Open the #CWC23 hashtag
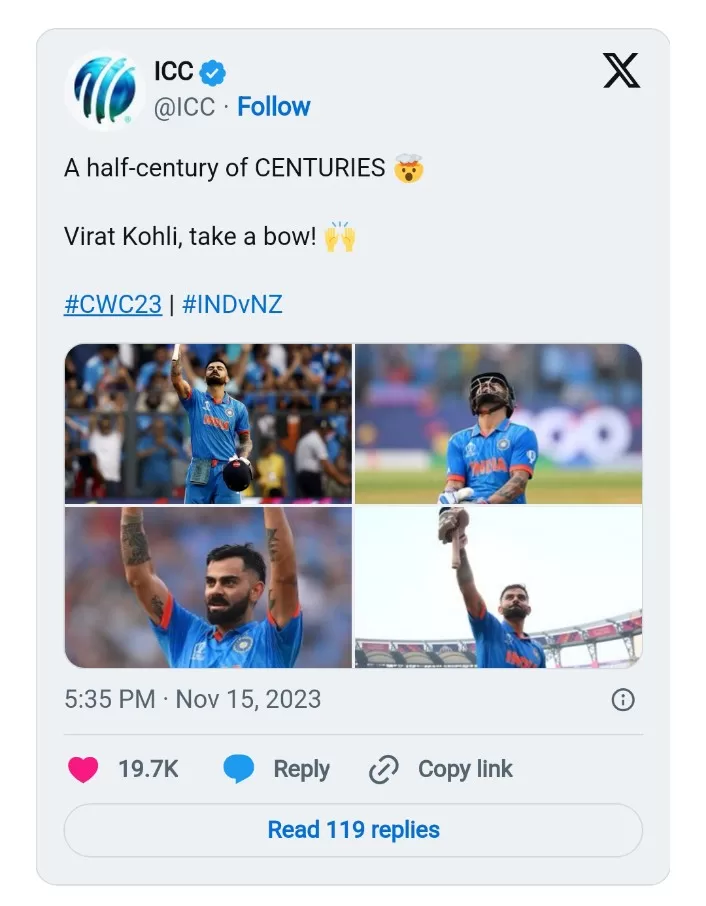 coord(113,304)
